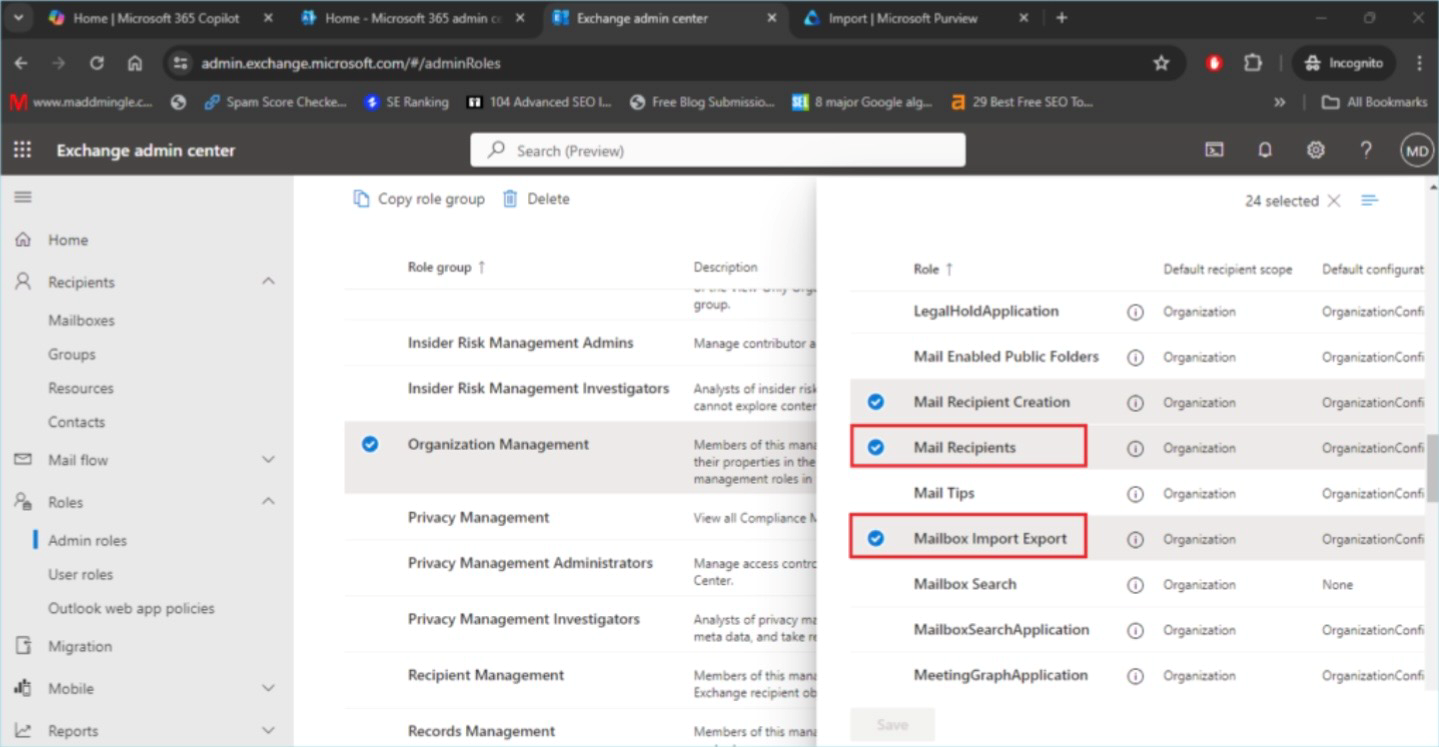This screenshot has width=1439, height=747.
Task: Open the app launcher waffle icon
Action: pyautogui.click(x=22, y=150)
